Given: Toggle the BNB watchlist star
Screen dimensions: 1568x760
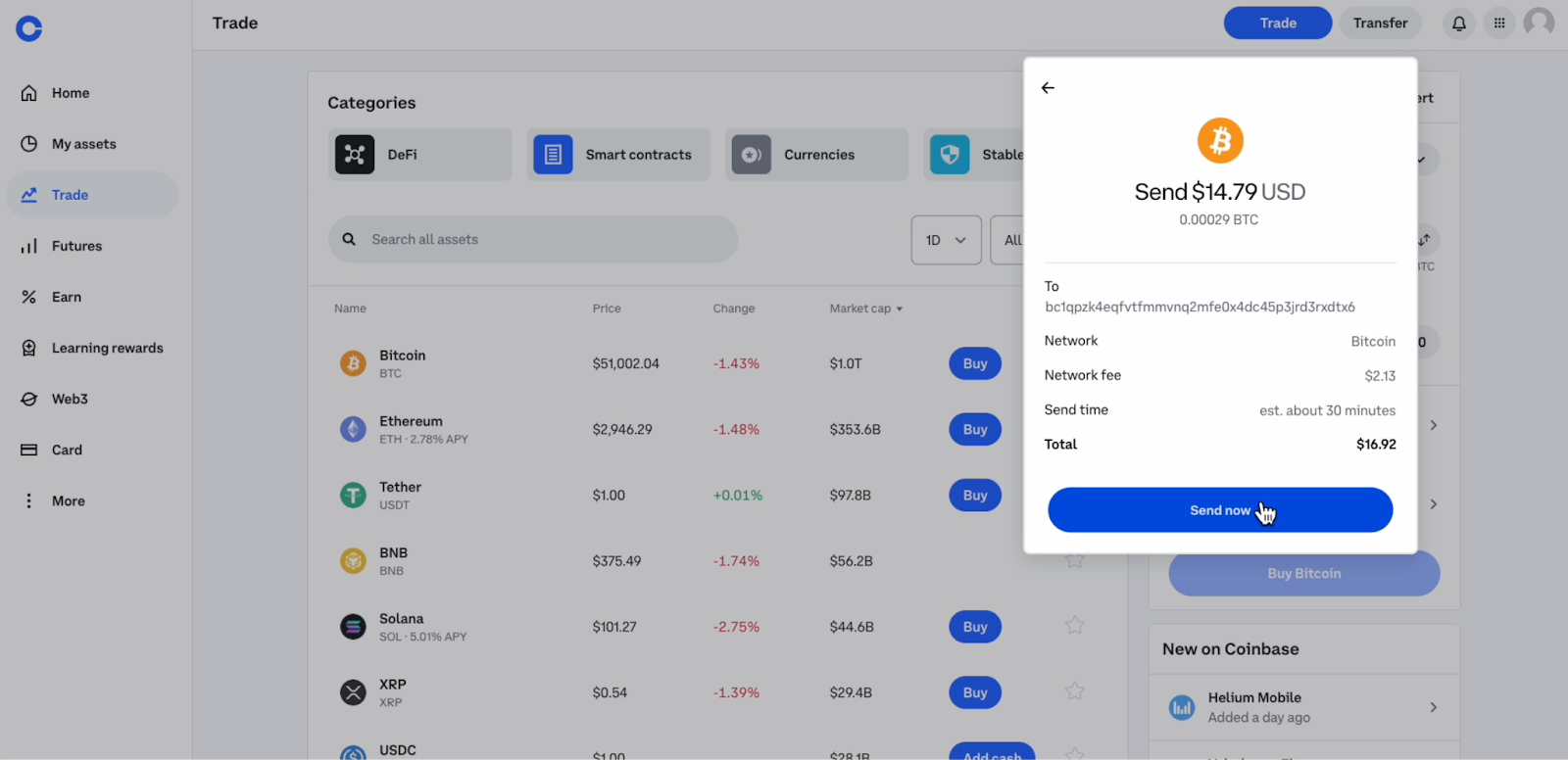Looking at the screenshot, I should pos(1074,561).
